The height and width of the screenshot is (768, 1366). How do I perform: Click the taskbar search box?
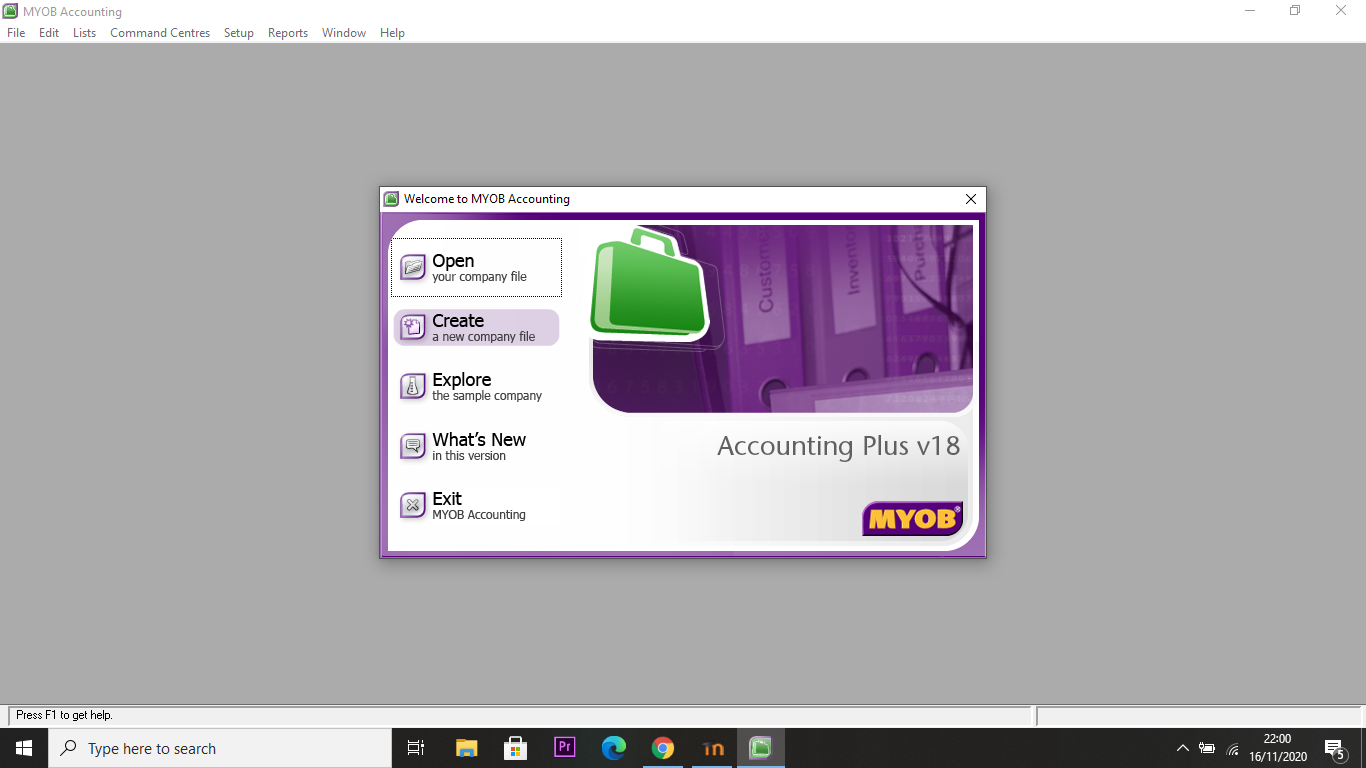tap(220, 748)
